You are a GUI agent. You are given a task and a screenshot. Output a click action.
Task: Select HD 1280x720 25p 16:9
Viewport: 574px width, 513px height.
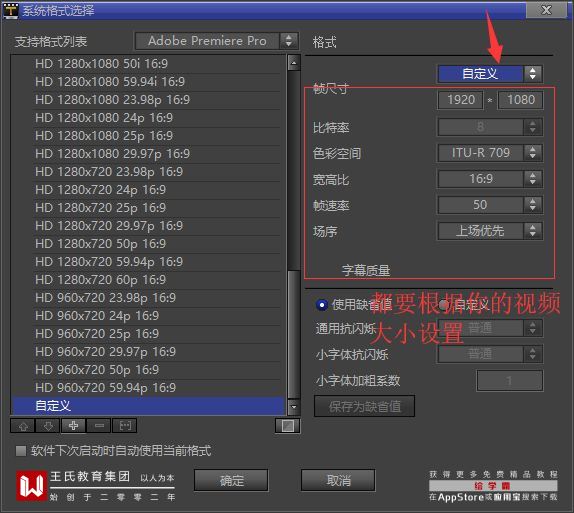pos(148,208)
